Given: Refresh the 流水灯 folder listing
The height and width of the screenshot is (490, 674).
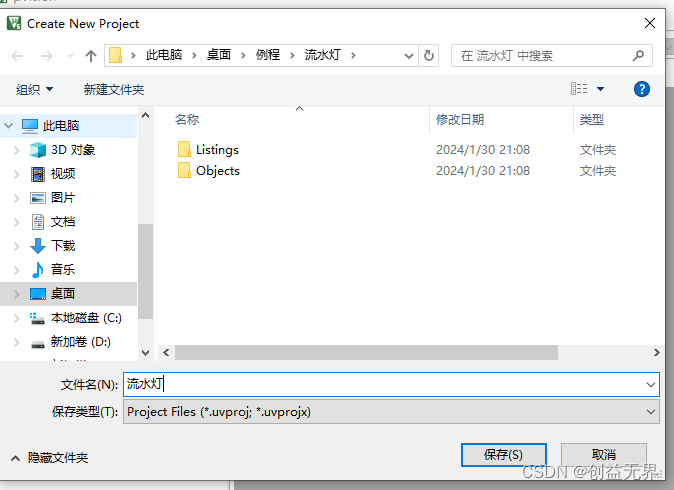Looking at the screenshot, I should click(x=429, y=55).
